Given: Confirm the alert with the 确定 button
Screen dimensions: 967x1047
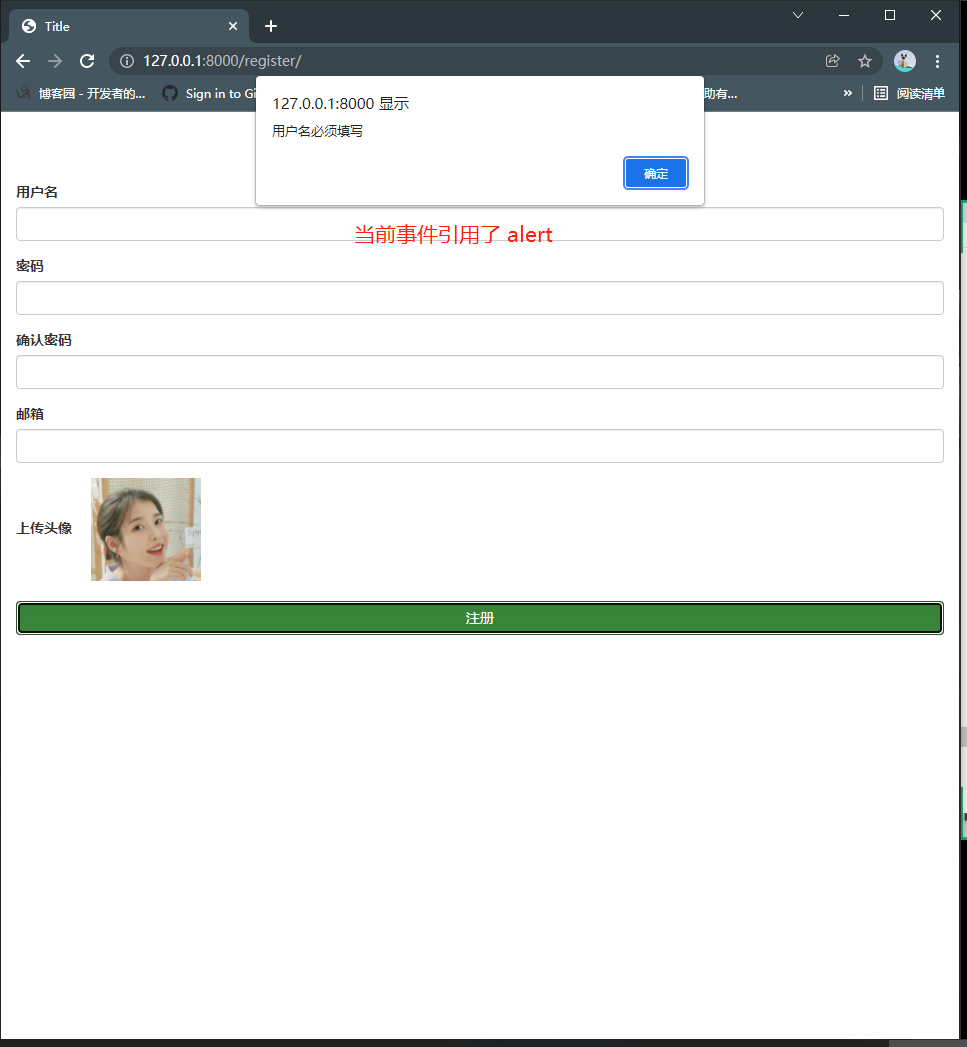Looking at the screenshot, I should (655, 174).
